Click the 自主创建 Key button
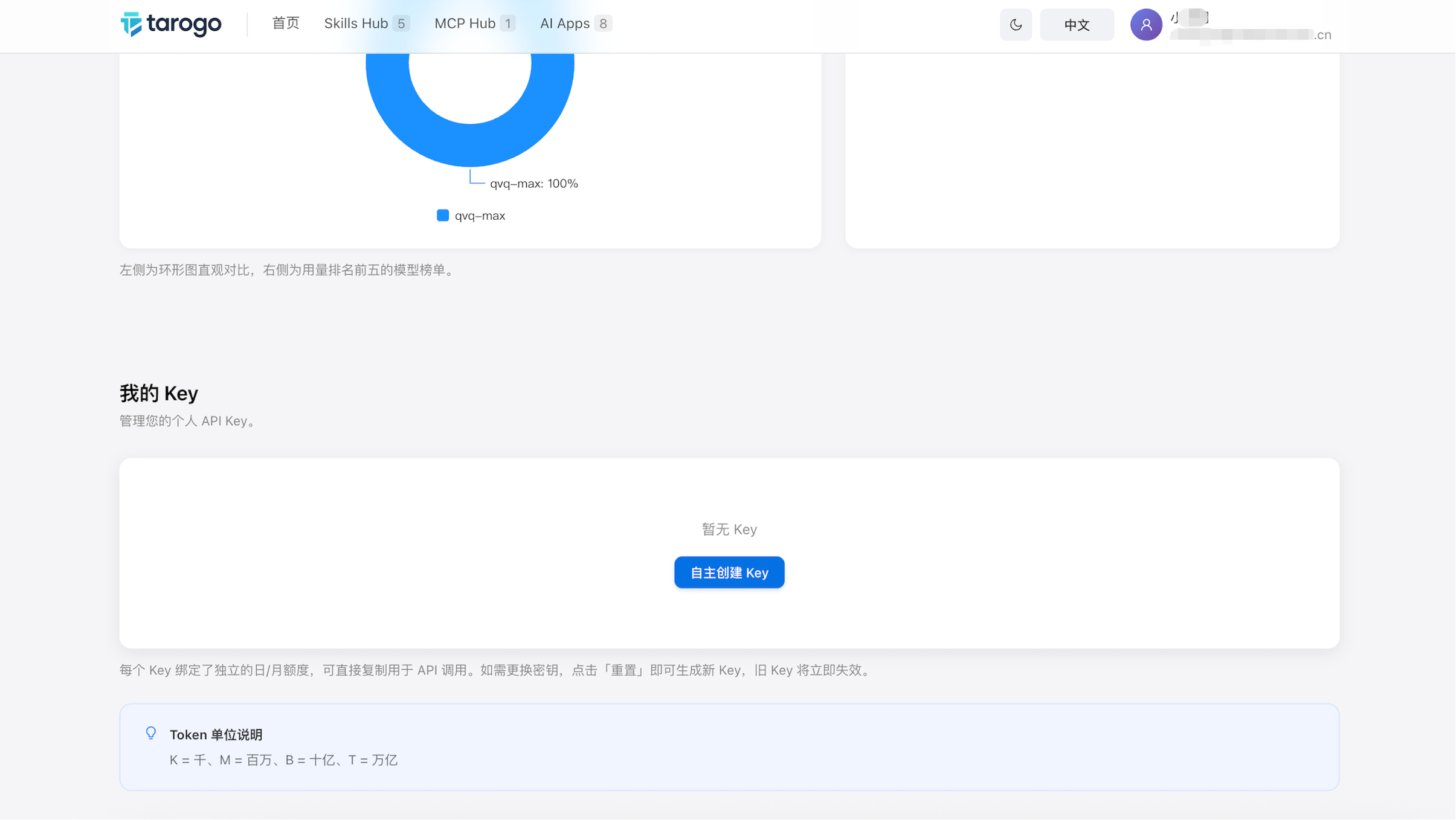The height and width of the screenshot is (820, 1456). pyautogui.click(x=729, y=572)
